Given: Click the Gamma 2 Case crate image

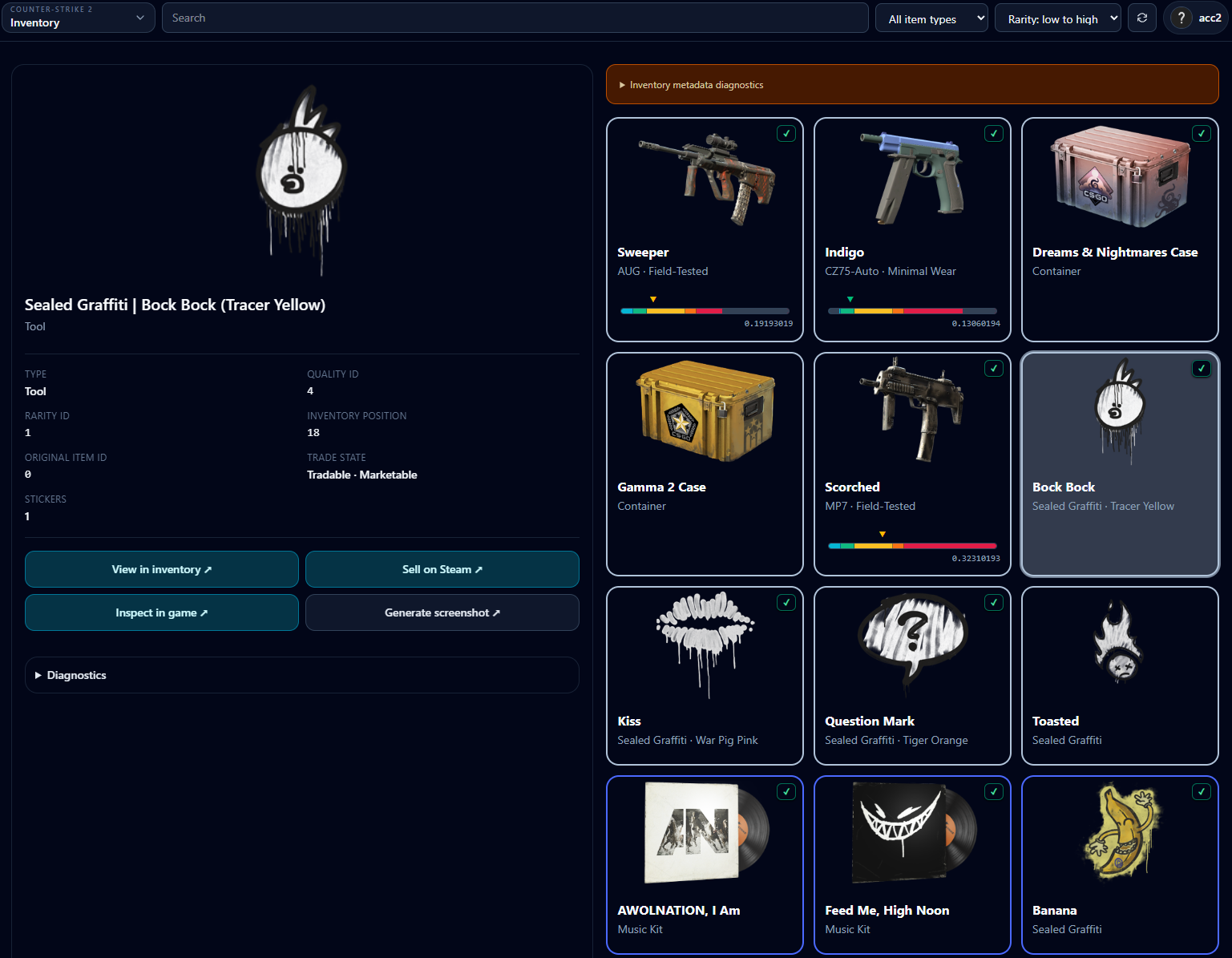Looking at the screenshot, I should (705, 411).
